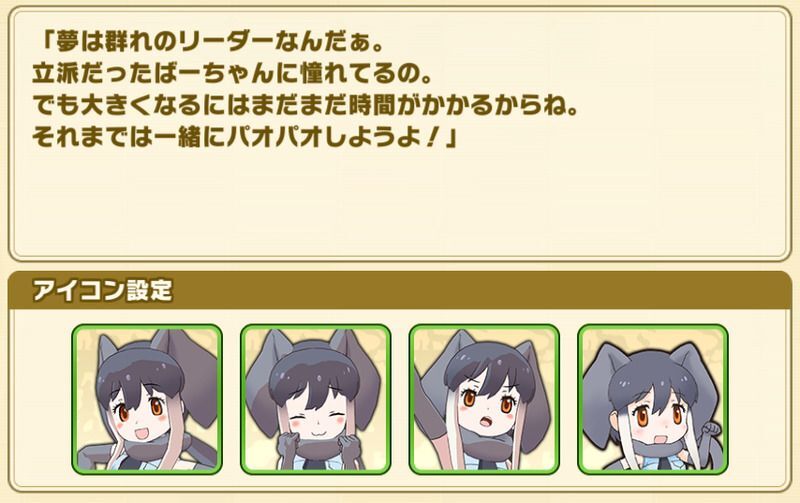Set the first elephant girl portrait as icon
Screen dimensions: 800x503
click(x=147, y=399)
